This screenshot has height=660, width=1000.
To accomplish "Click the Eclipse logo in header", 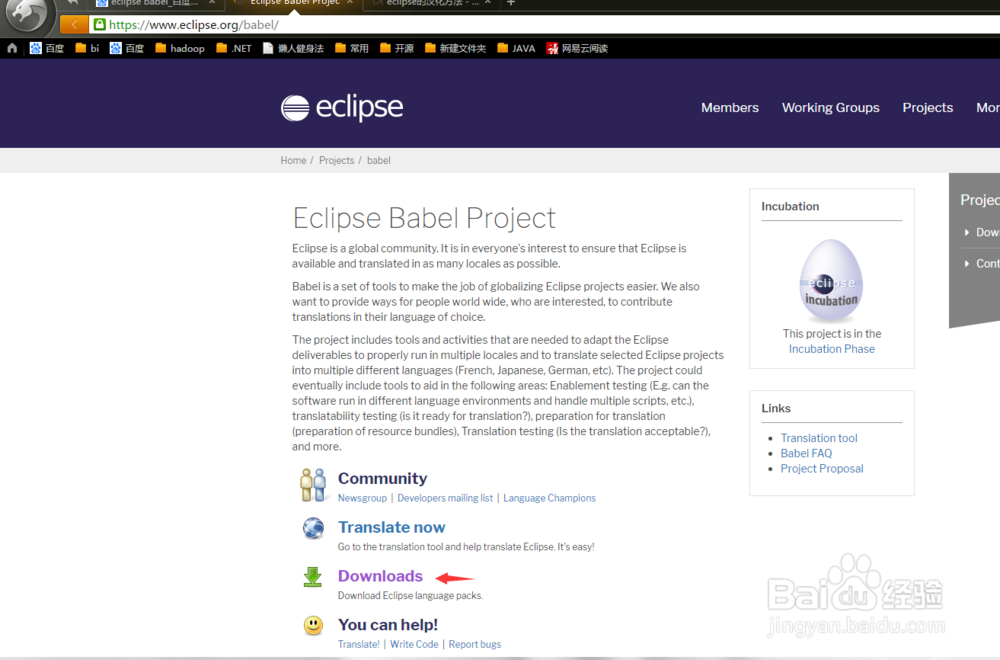I will pos(342,107).
